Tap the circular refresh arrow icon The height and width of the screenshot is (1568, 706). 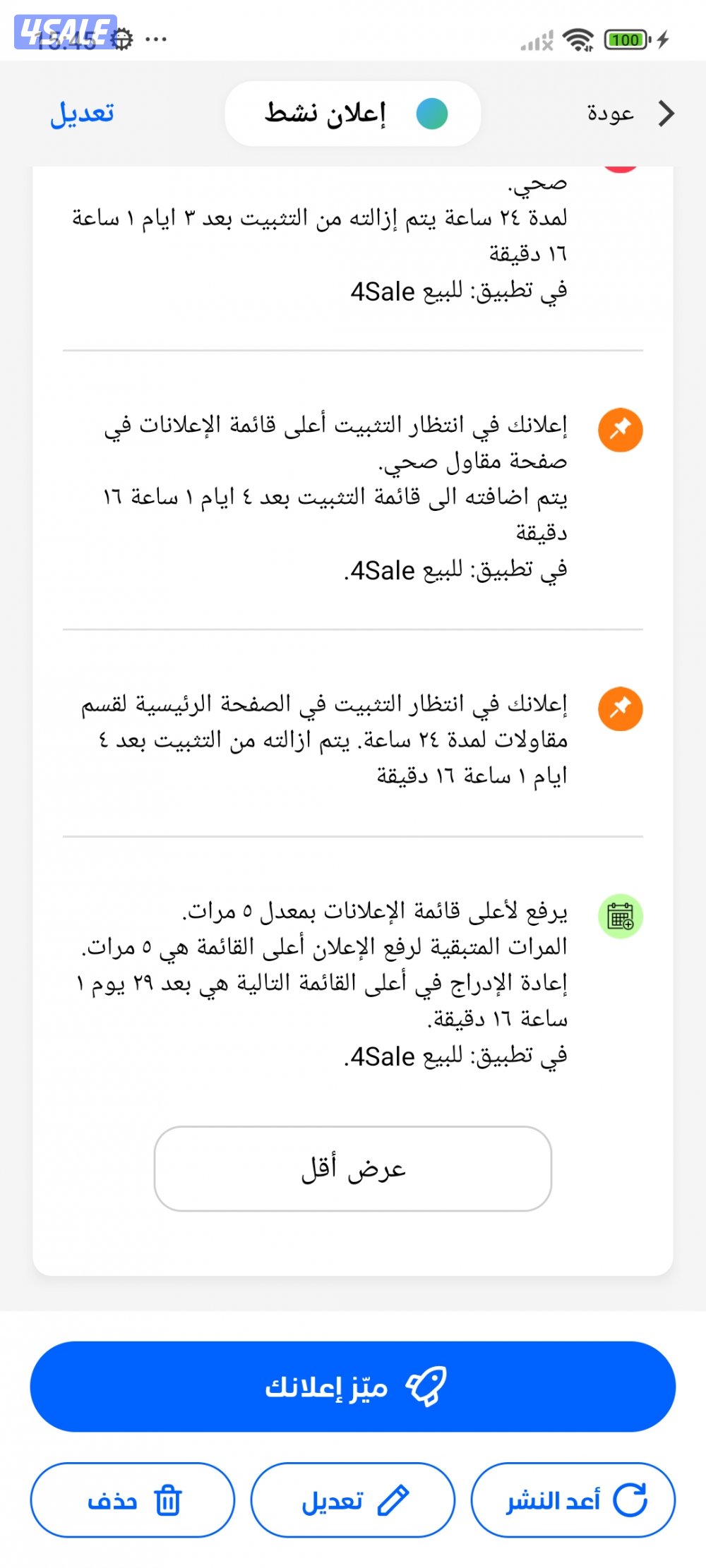tap(630, 1500)
